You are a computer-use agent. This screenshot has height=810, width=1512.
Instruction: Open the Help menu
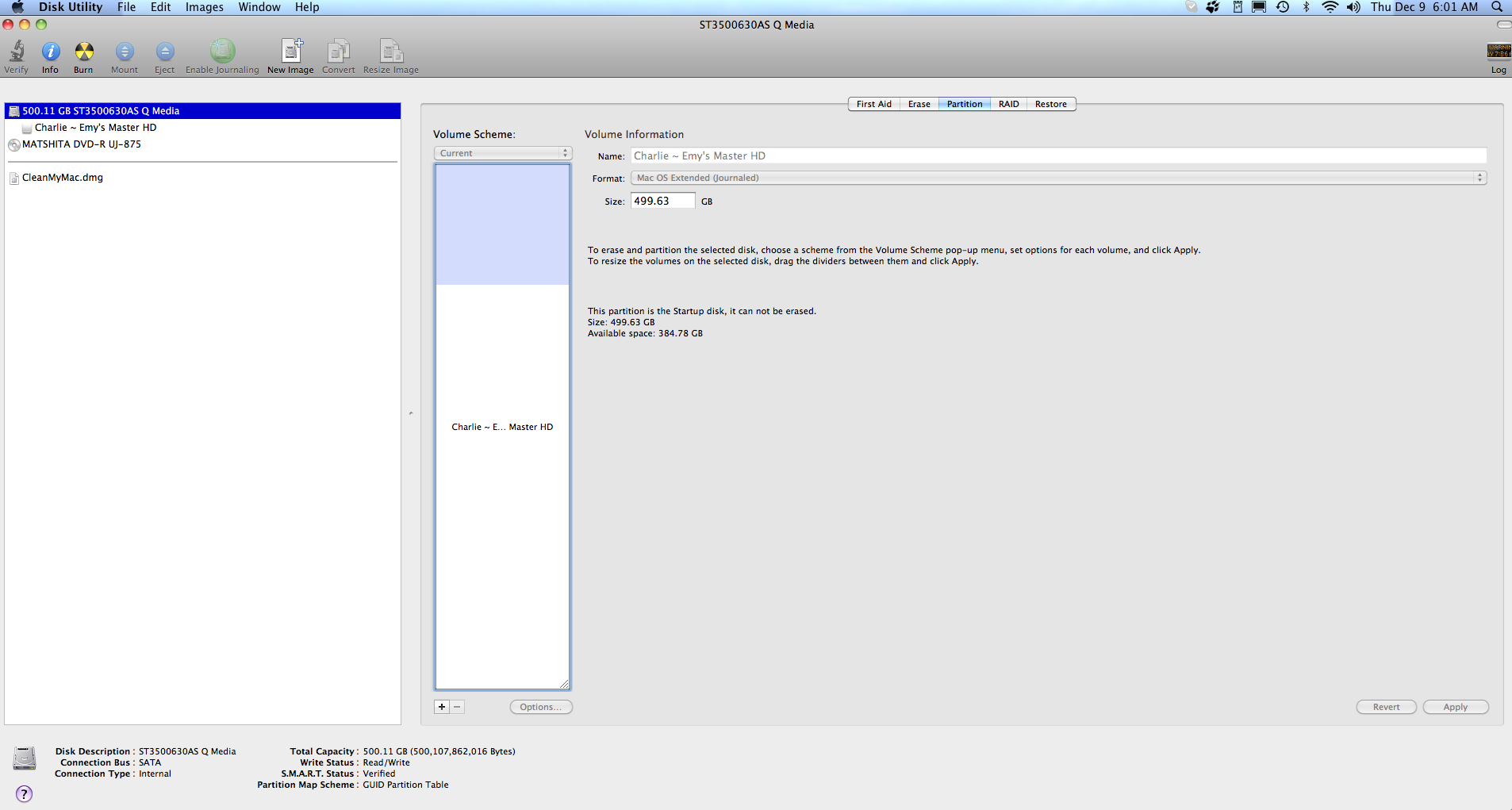pyautogui.click(x=307, y=7)
